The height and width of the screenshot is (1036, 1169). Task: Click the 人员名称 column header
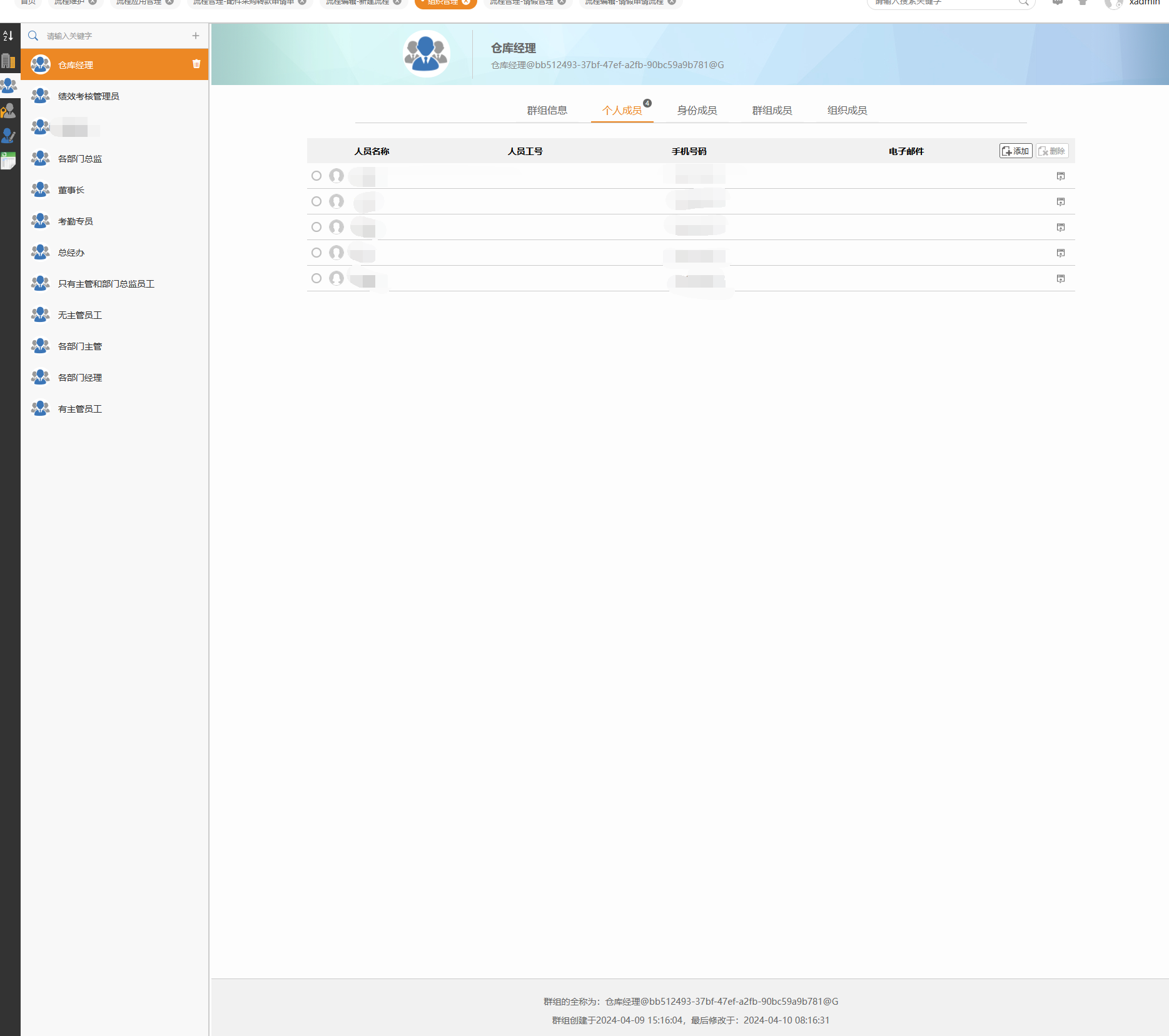click(372, 151)
